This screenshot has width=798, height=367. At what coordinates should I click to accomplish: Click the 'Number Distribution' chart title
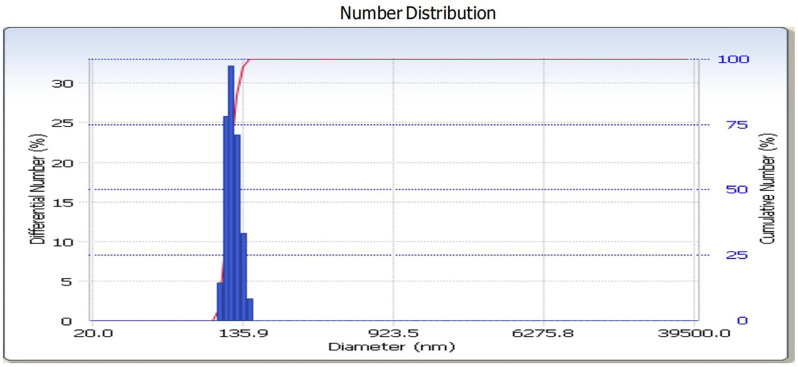pyautogui.click(x=418, y=13)
